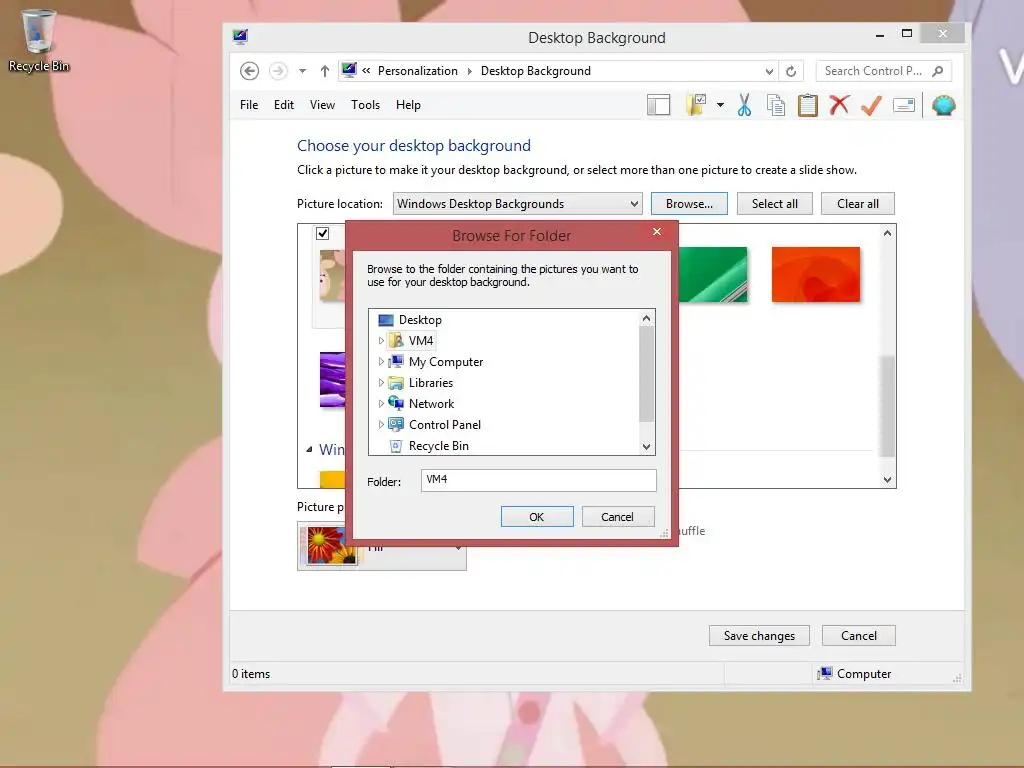Select Recycle Bin in folder tree

coord(438,445)
